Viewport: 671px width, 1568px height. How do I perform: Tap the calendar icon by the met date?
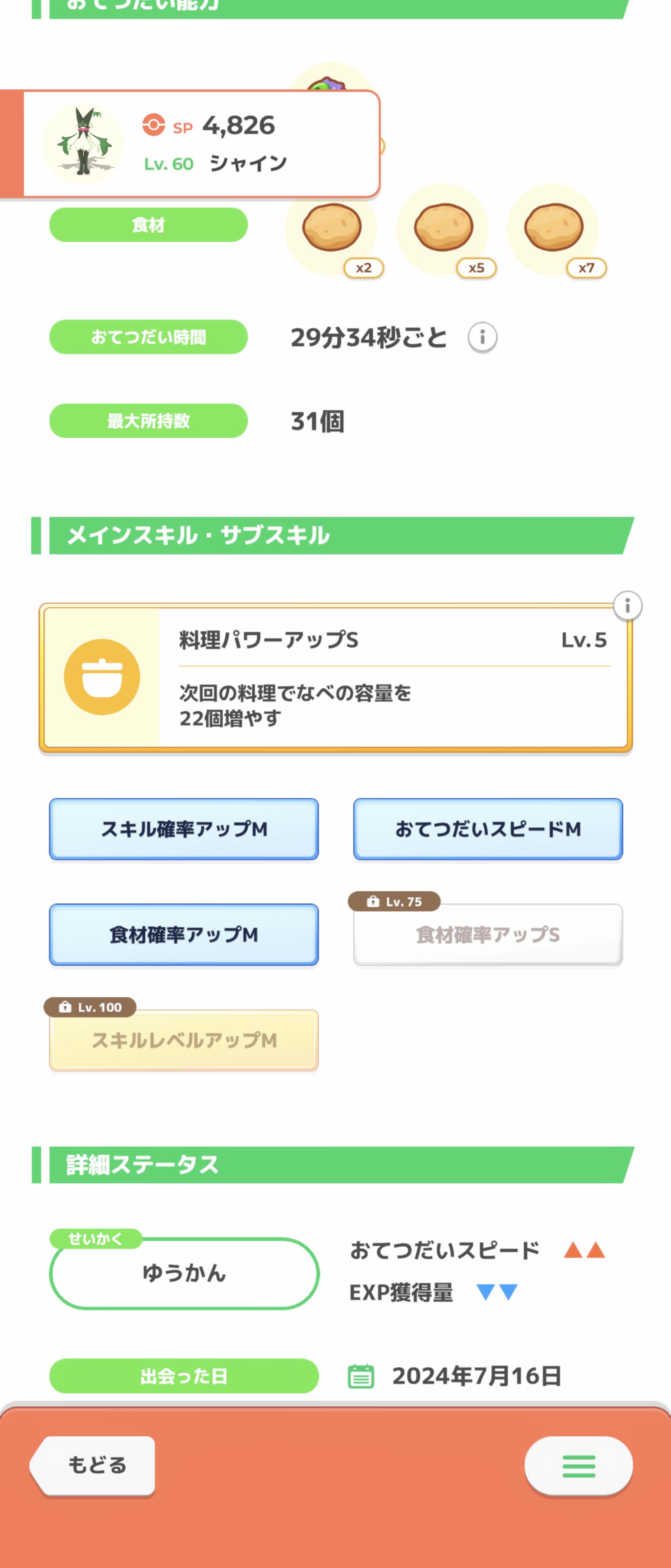tap(361, 1376)
